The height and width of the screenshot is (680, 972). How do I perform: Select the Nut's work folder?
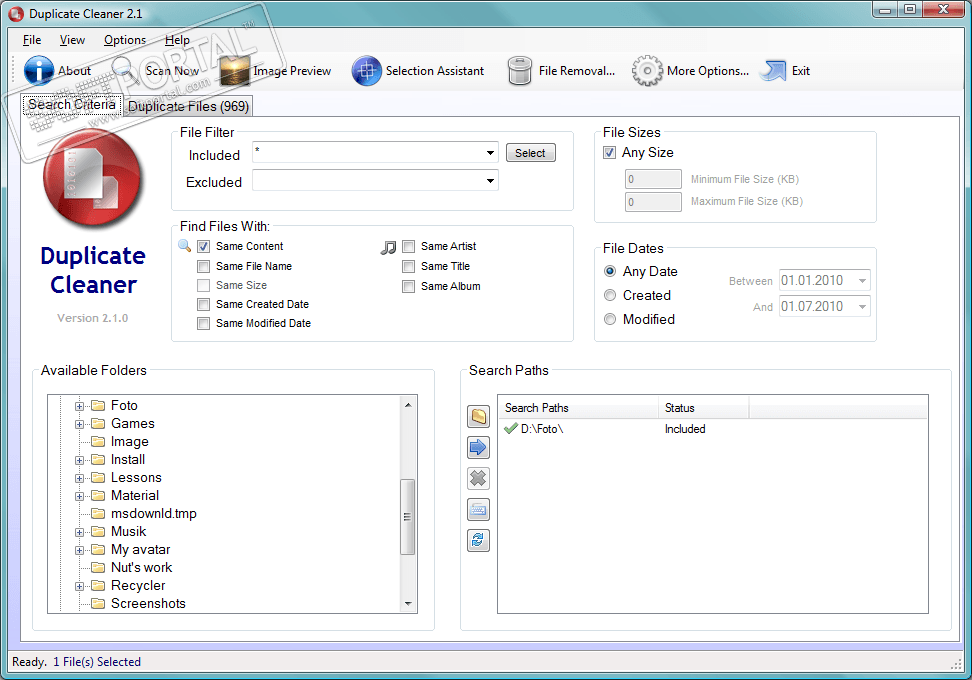pos(141,567)
